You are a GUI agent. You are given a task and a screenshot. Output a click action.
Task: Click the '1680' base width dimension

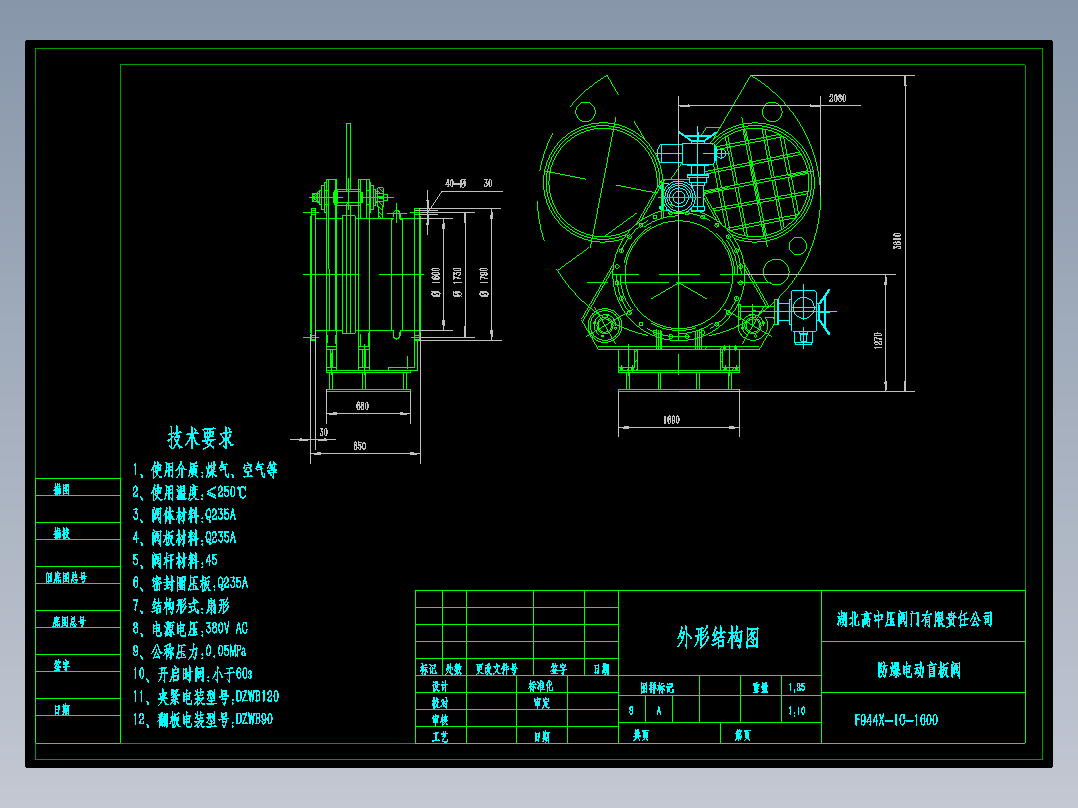[672, 419]
